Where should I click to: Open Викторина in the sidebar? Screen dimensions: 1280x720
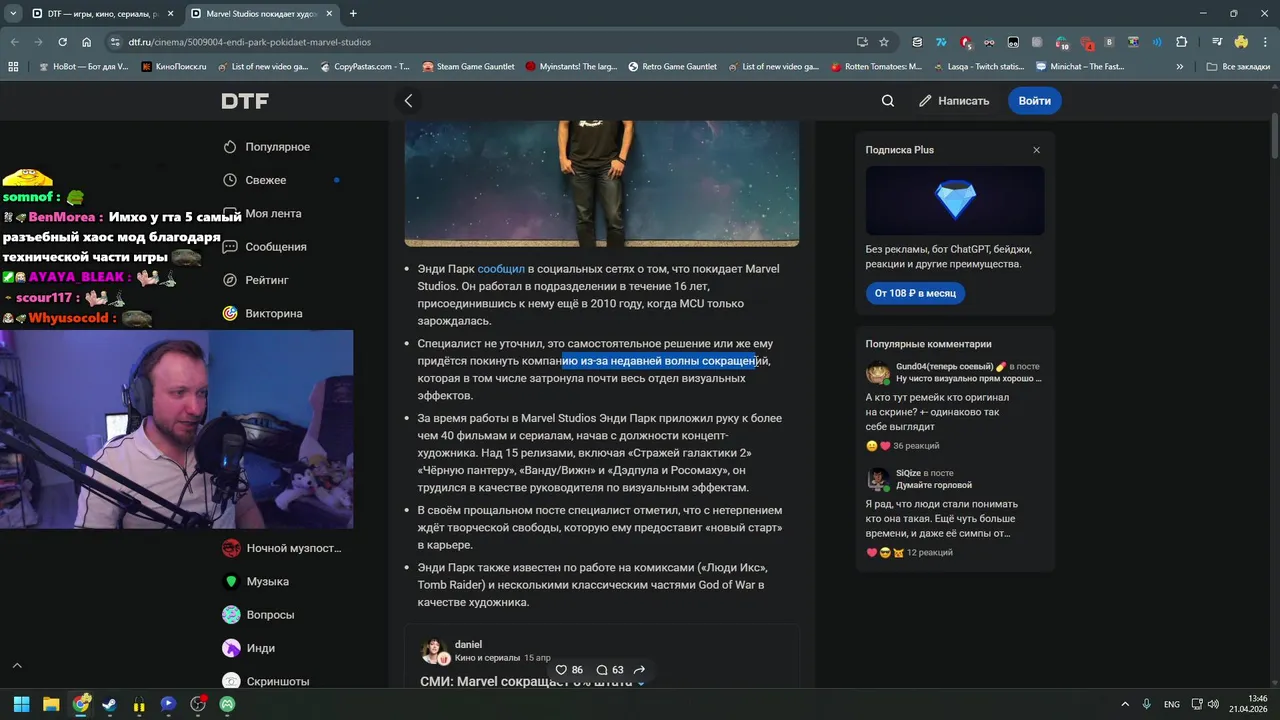(274, 313)
